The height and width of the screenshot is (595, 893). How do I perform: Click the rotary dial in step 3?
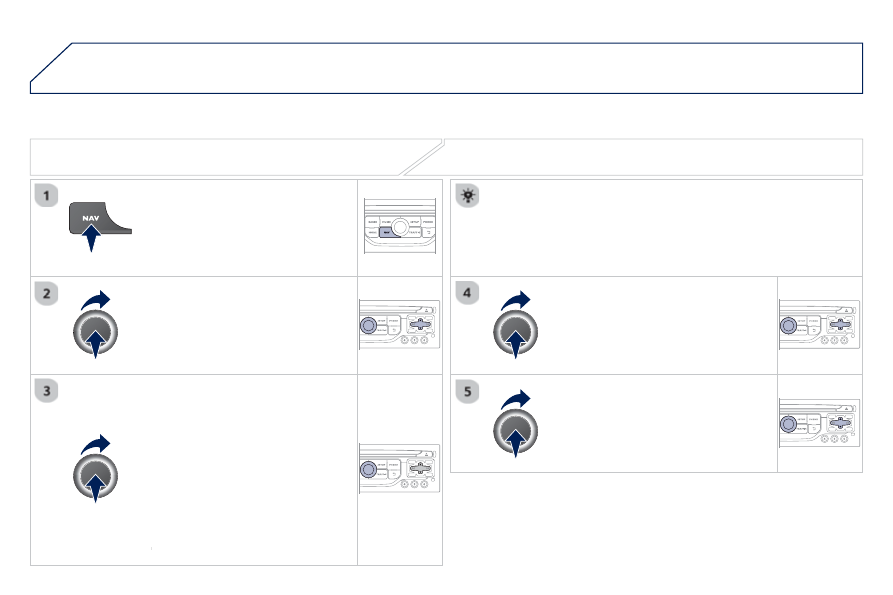coord(95,477)
